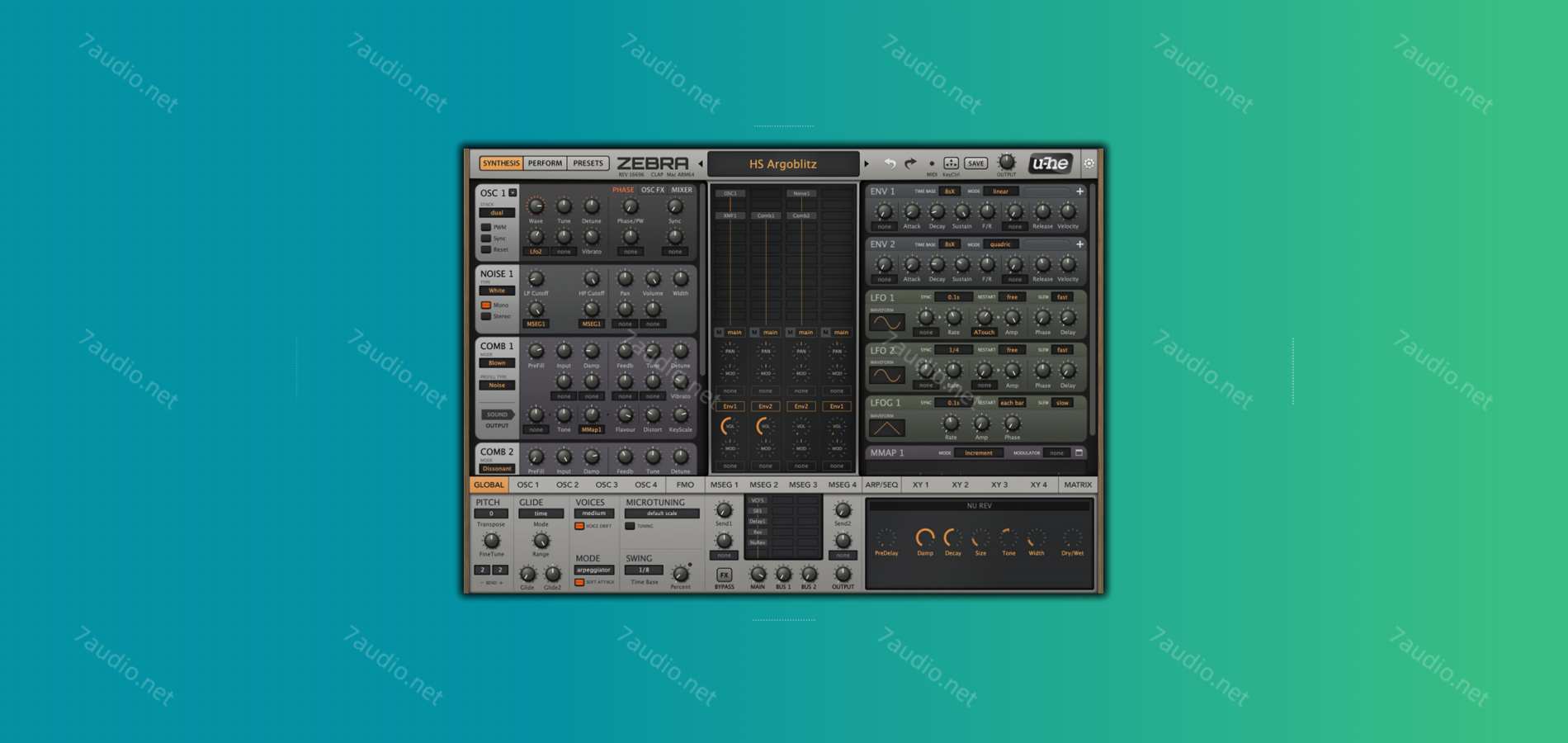
Task: Click the Transpose value field
Action: (491, 513)
